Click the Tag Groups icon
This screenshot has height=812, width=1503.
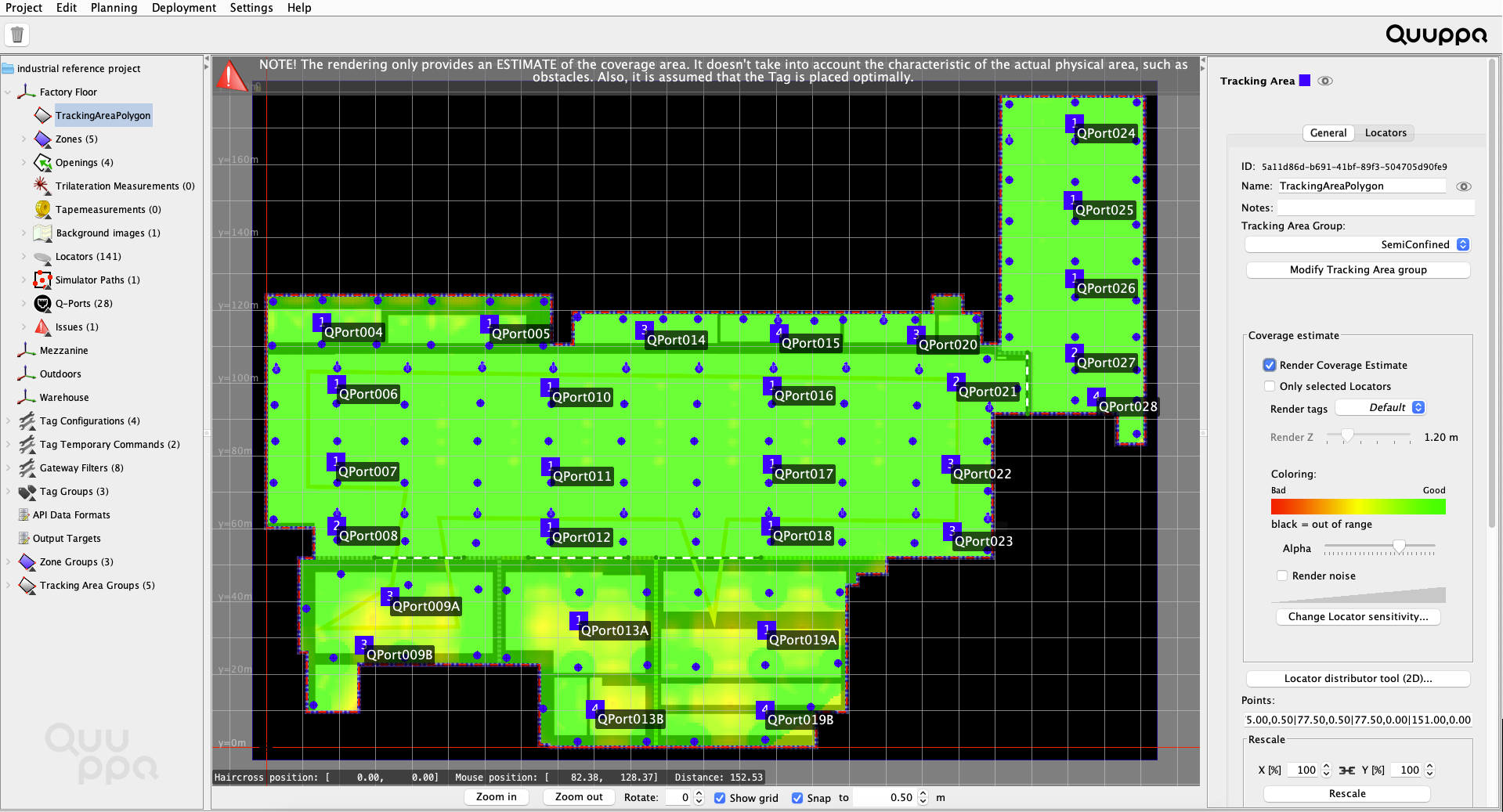tap(27, 491)
